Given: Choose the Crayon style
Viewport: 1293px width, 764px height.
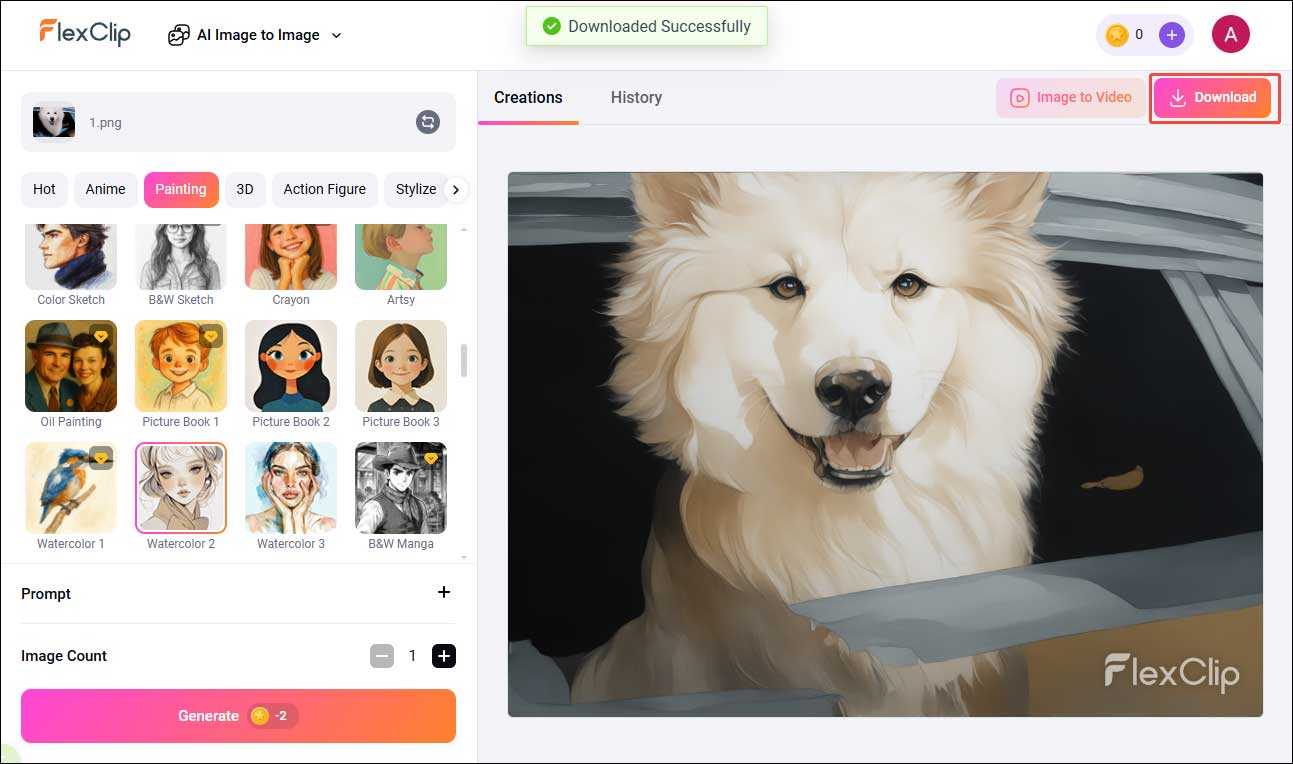Looking at the screenshot, I should tap(291, 258).
